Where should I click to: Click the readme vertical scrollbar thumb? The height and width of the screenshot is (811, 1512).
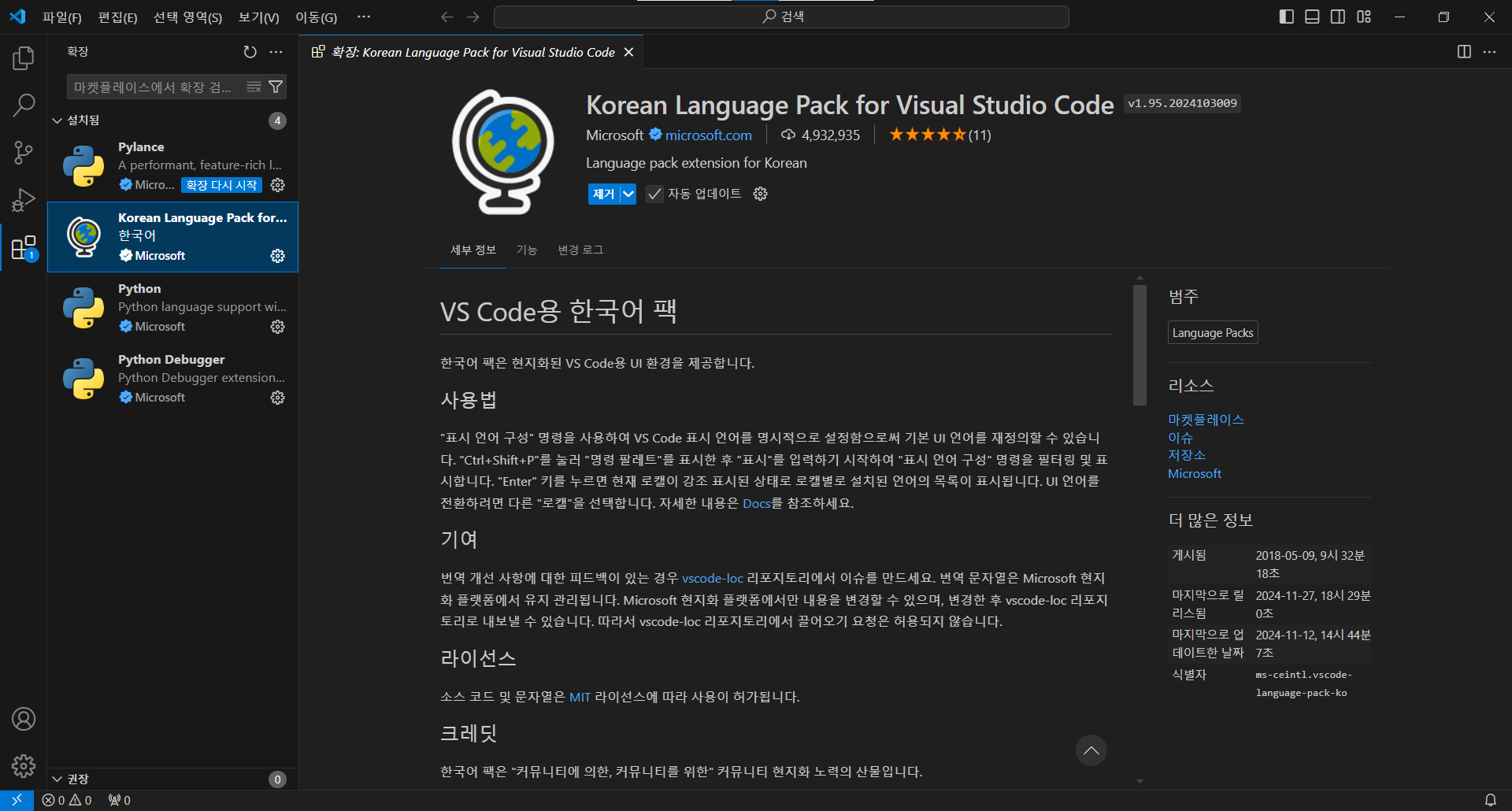[1140, 345]
